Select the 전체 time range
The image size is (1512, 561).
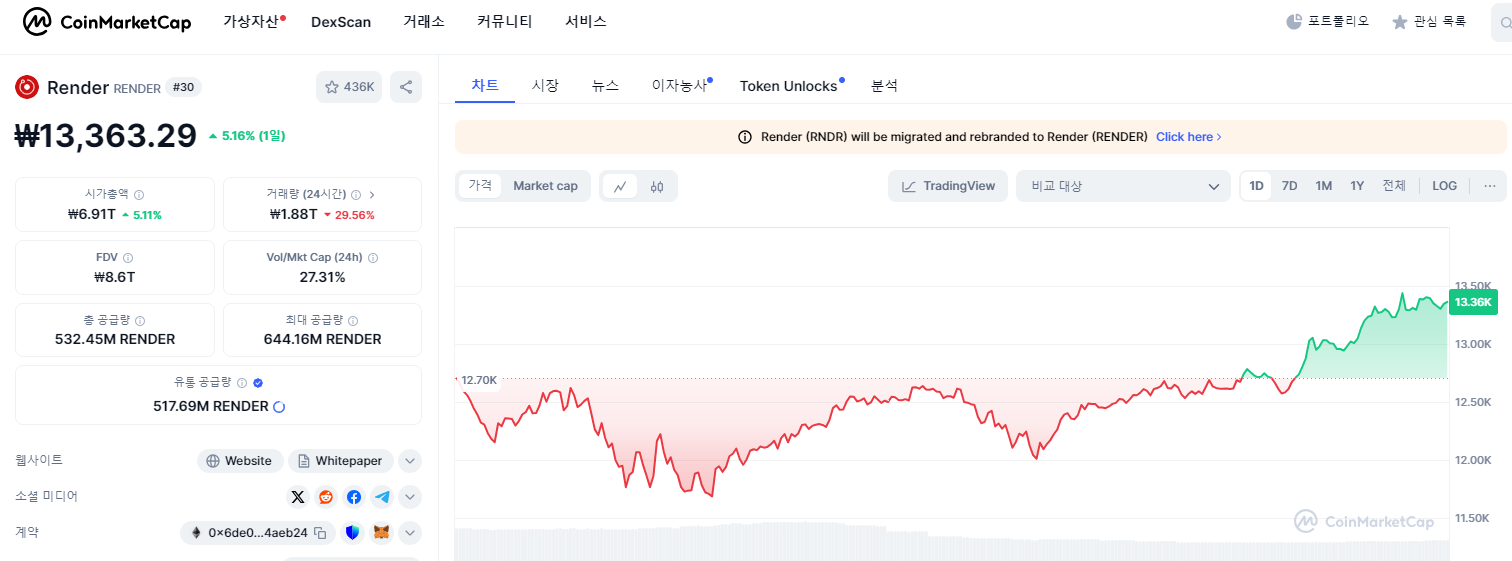point(1394,186)
